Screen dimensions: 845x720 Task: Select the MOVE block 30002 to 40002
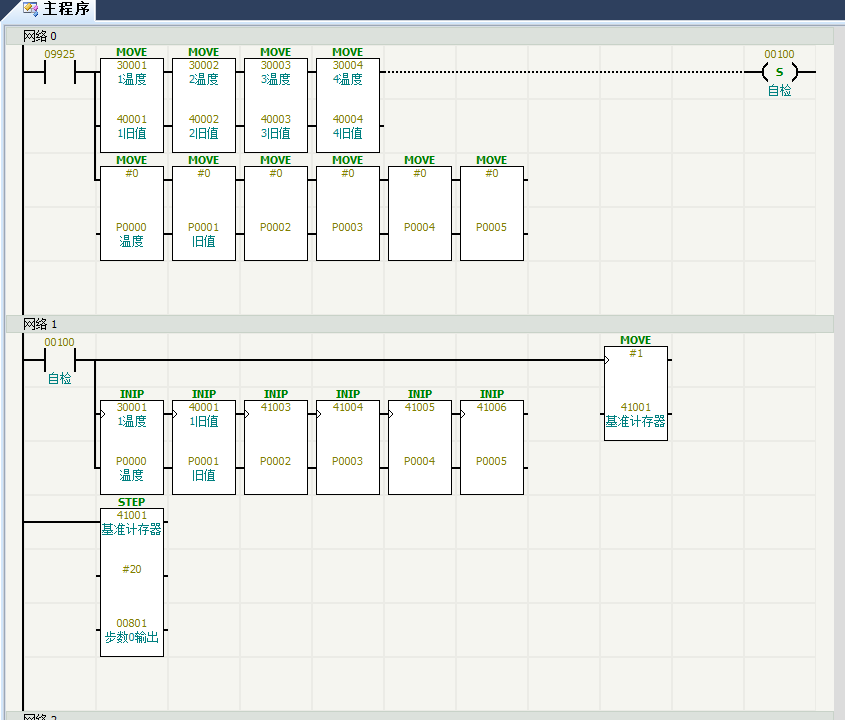point(204,105)
